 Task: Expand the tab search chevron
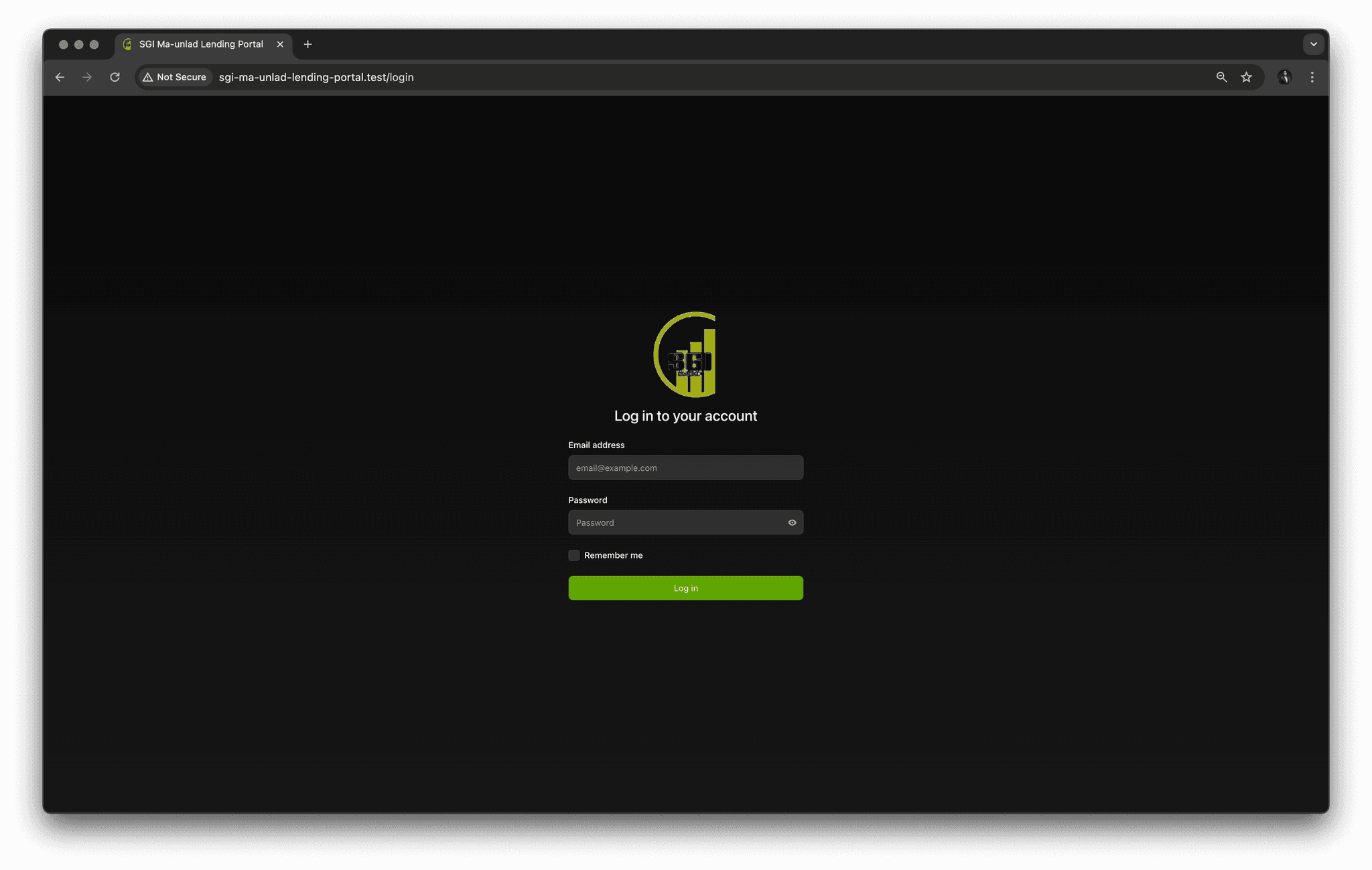(x=1313, y=44)
